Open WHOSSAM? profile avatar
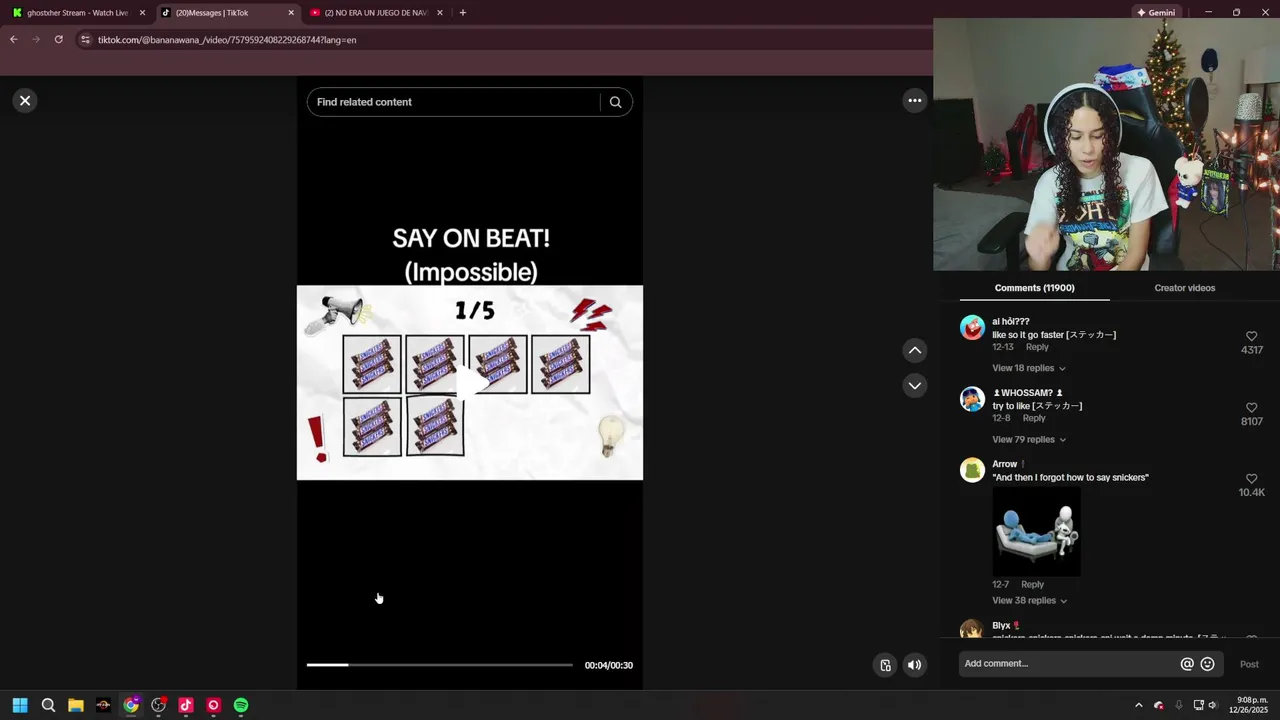 (972, 398)
